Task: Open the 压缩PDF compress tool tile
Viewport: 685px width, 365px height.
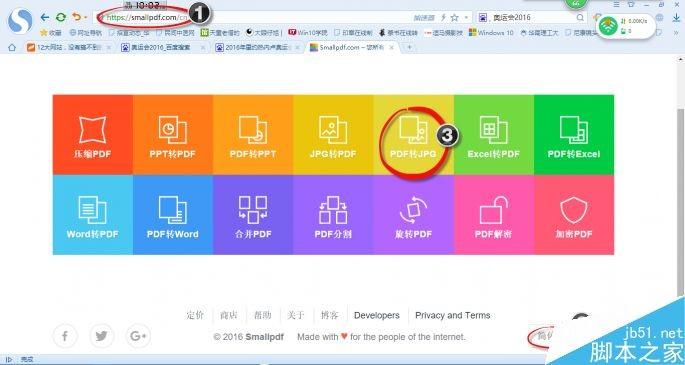Action: click(x=93, y=134)
